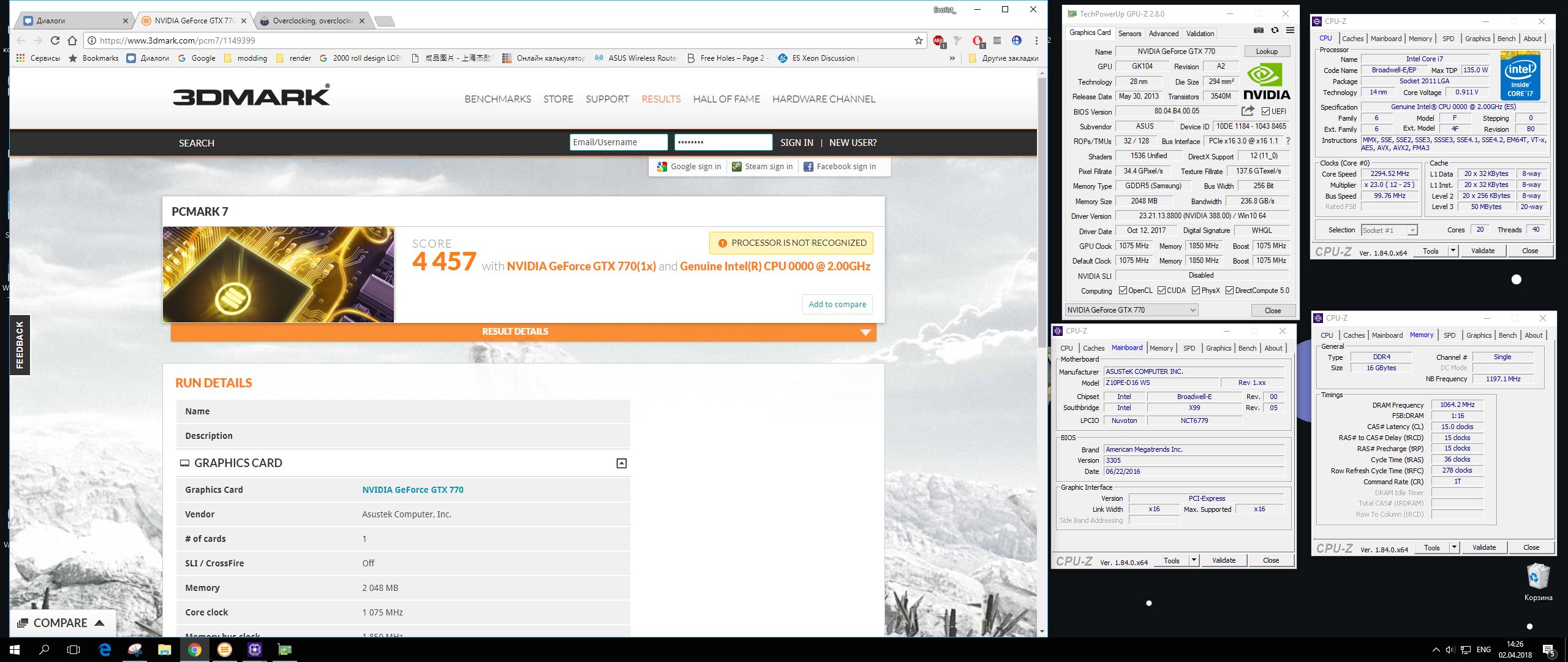Open File Explorer from the taskbar
Image resolution: width=1568 pixels, height=662 pixels.
click(164, 650)
